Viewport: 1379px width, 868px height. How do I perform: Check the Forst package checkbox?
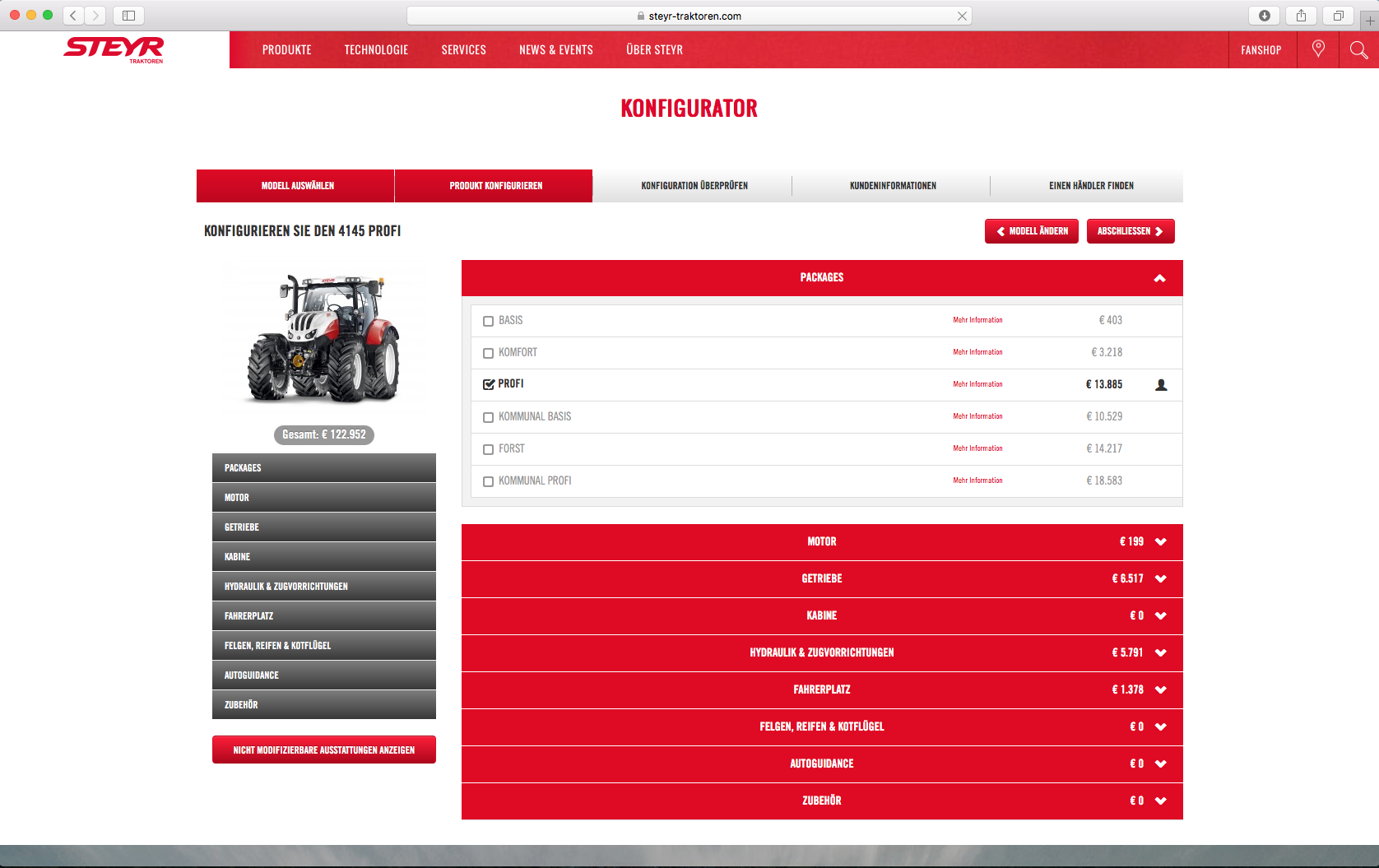(x=488, y=449)
